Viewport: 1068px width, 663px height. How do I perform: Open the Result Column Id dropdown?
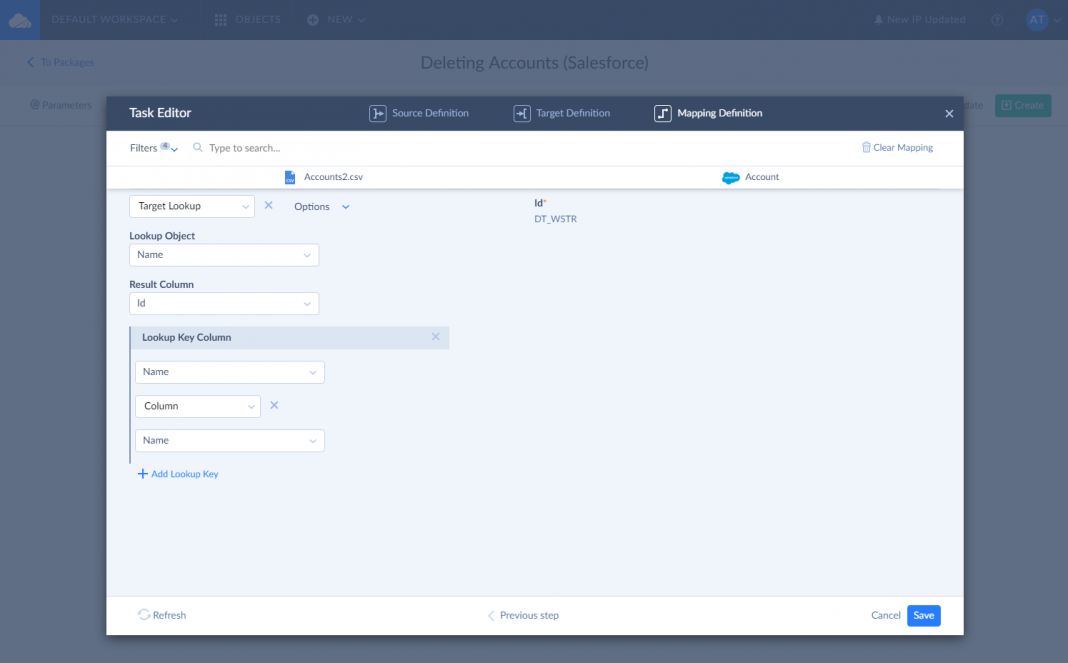tap(224, 303)
